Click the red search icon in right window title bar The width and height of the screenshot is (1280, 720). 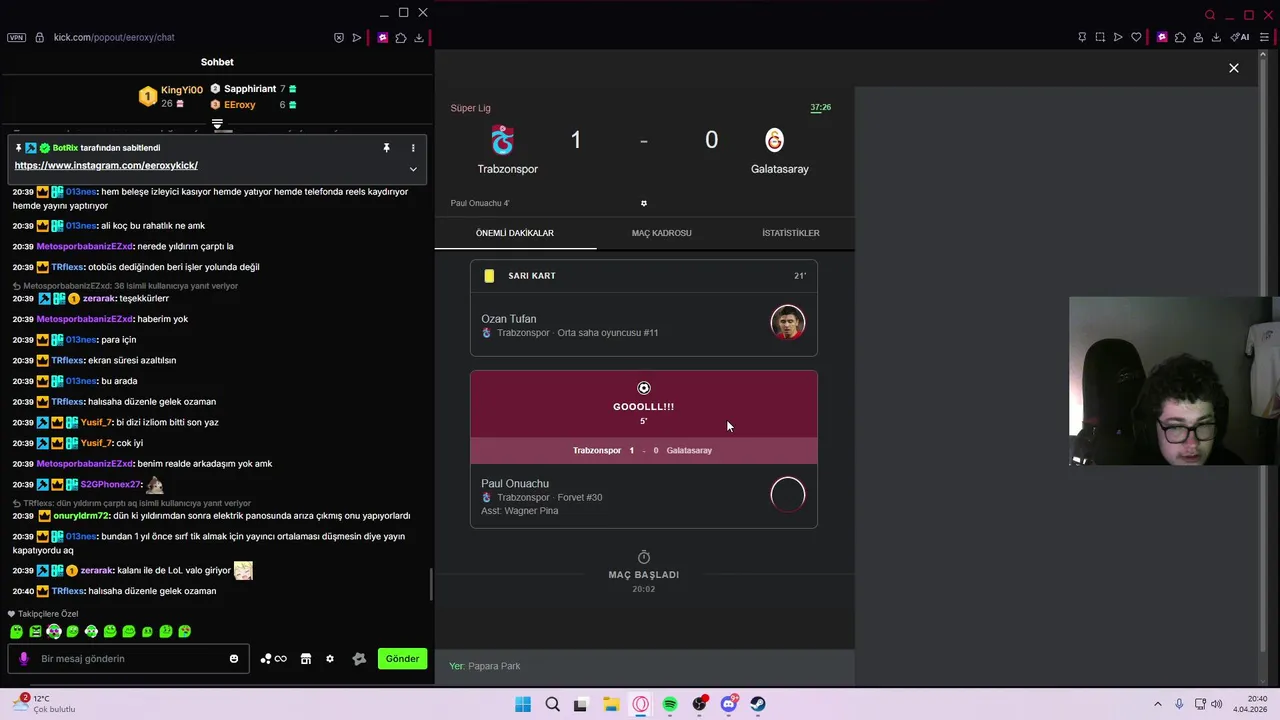(1210, 15)
